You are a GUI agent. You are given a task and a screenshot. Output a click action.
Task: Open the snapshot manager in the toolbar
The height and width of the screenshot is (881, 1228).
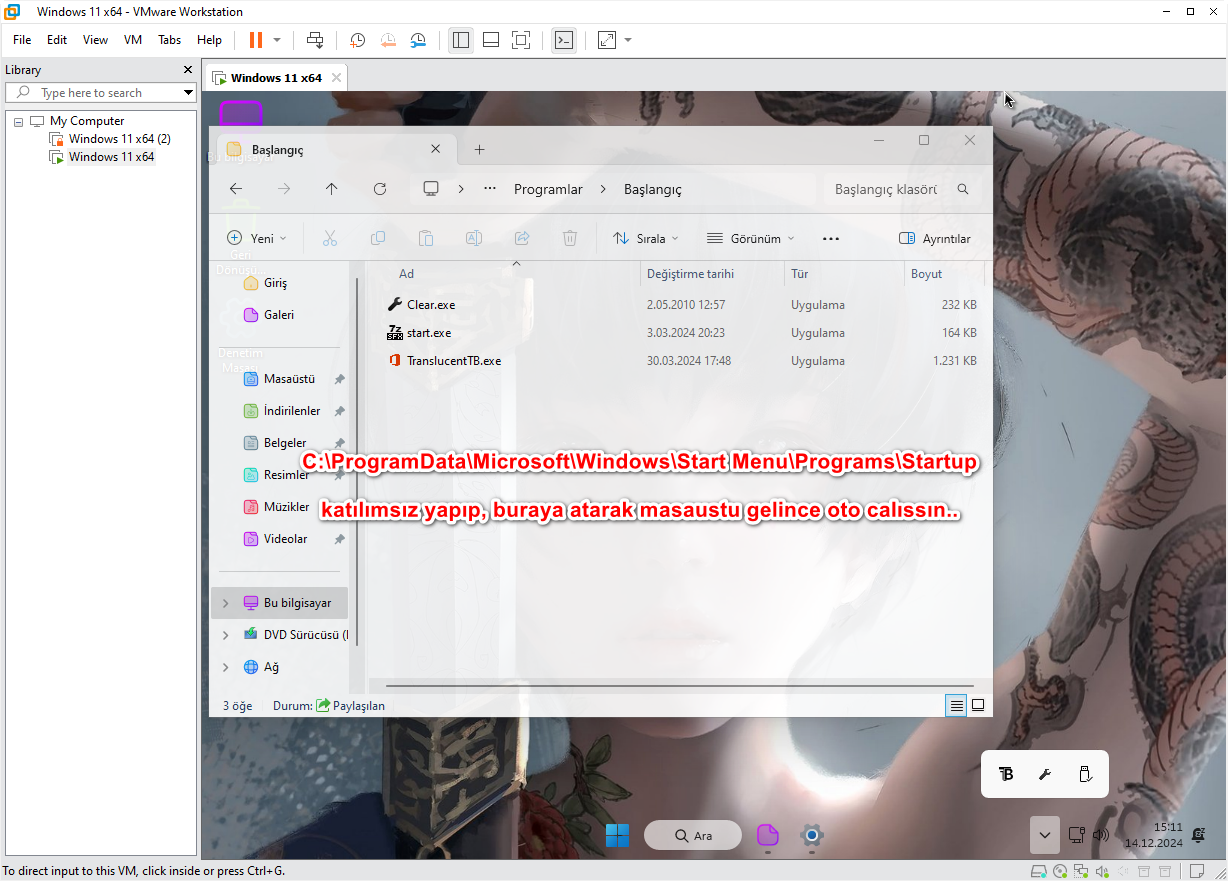tap(418, 40)
